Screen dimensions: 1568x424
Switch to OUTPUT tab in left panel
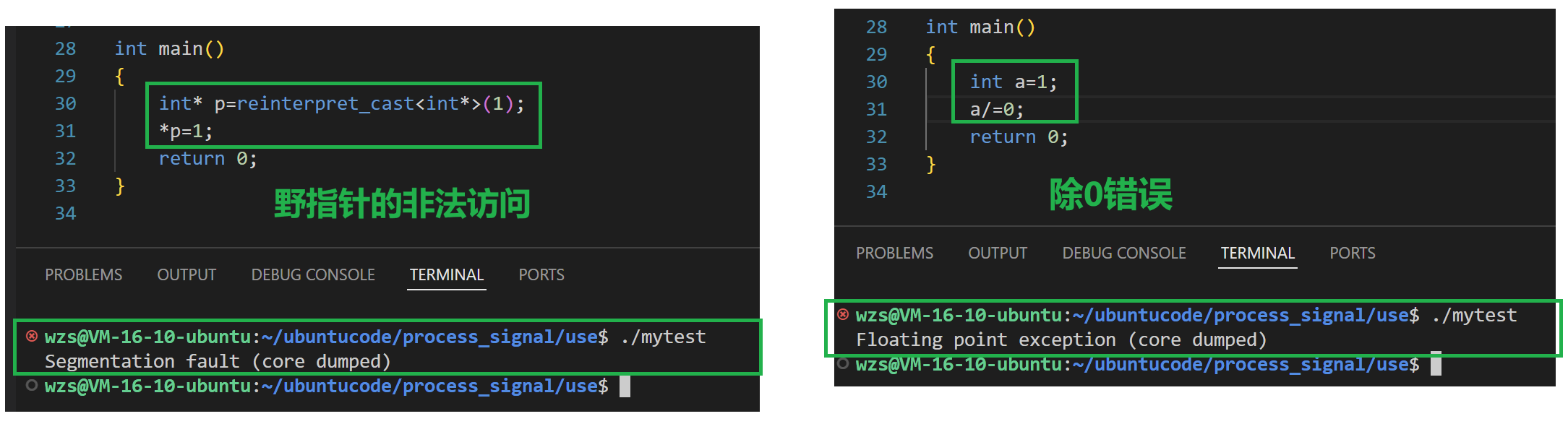tap(187, 275)
